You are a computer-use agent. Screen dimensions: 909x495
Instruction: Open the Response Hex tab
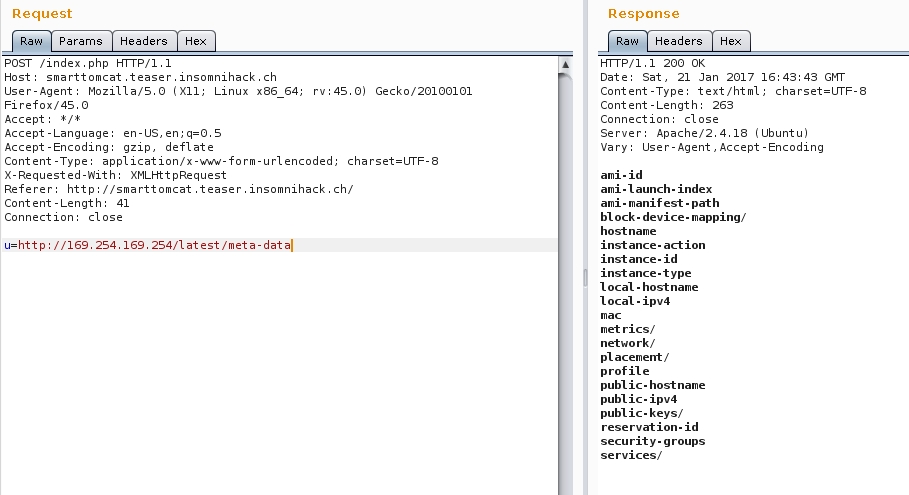tap(731, 41)
